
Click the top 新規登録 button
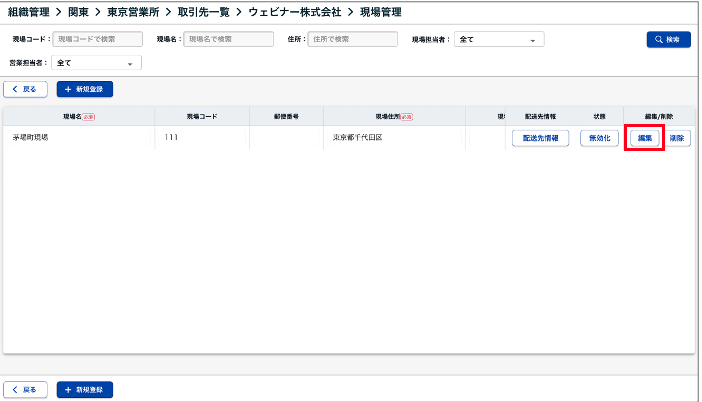[86, 89]
